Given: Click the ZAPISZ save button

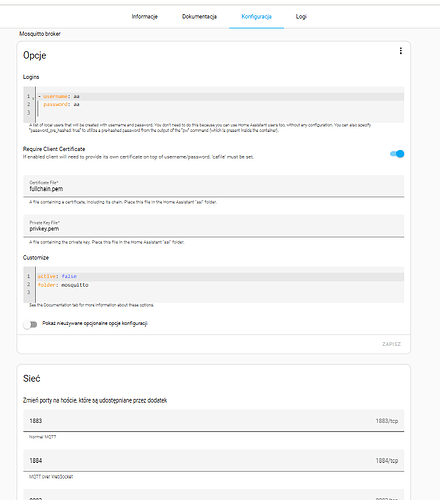Looking at the screenshot, I should [391, 344].
